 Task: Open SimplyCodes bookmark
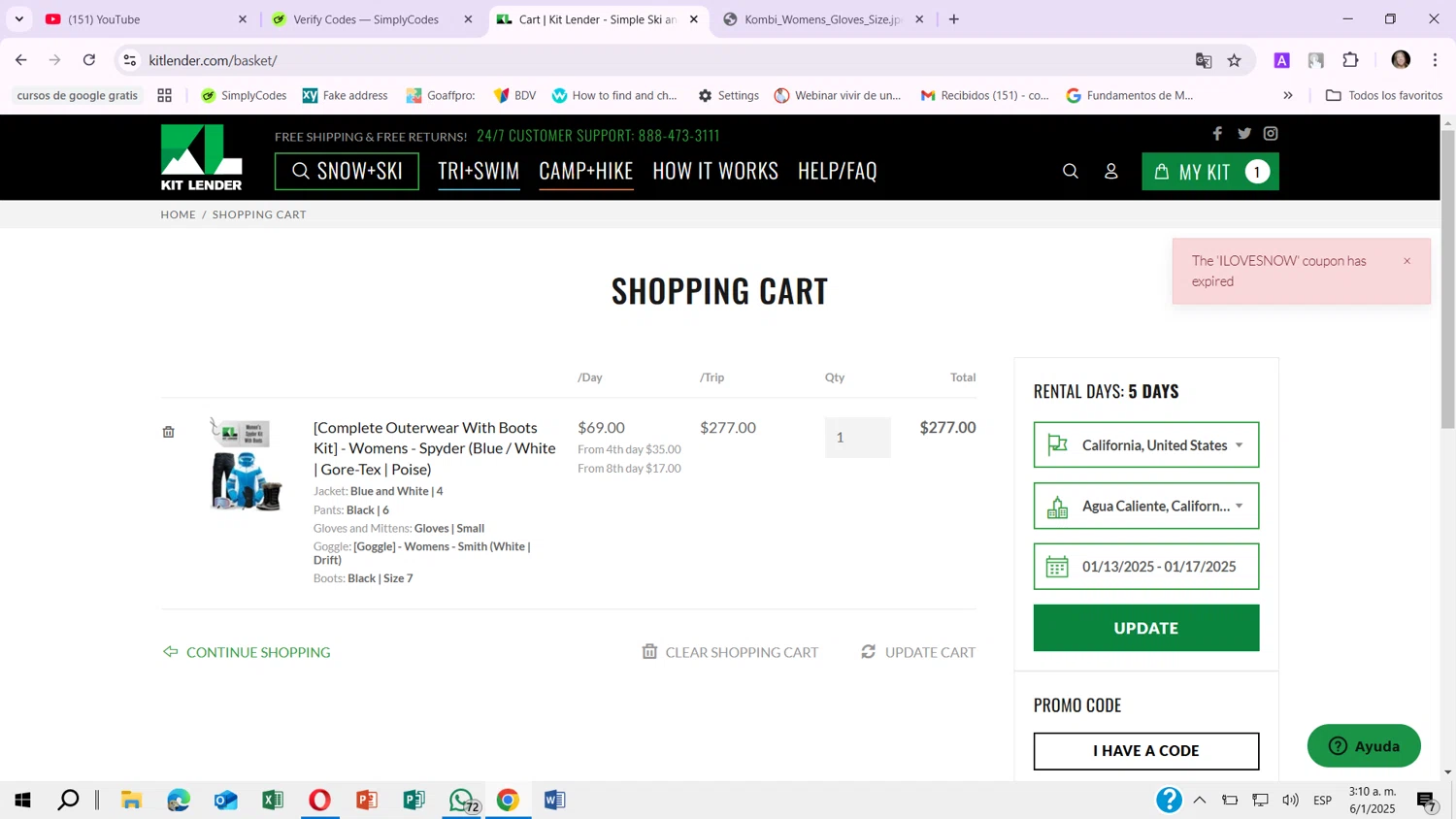[x=244, y=95]
